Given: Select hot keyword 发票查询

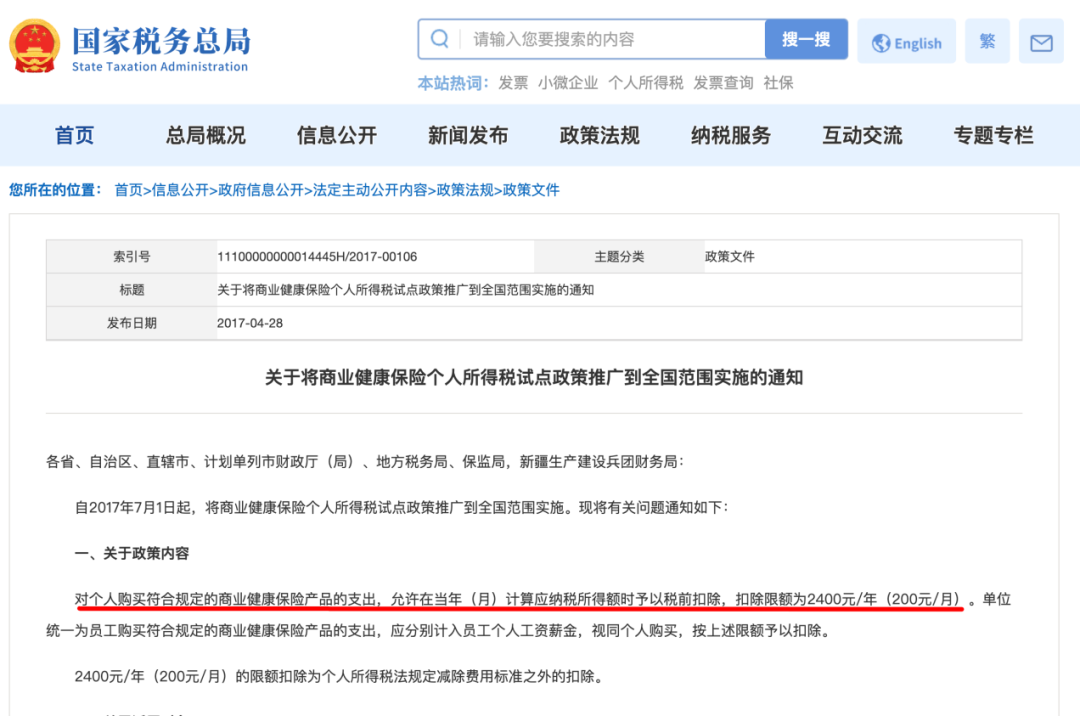Looking at the screenshot, I should click(723, 83).
